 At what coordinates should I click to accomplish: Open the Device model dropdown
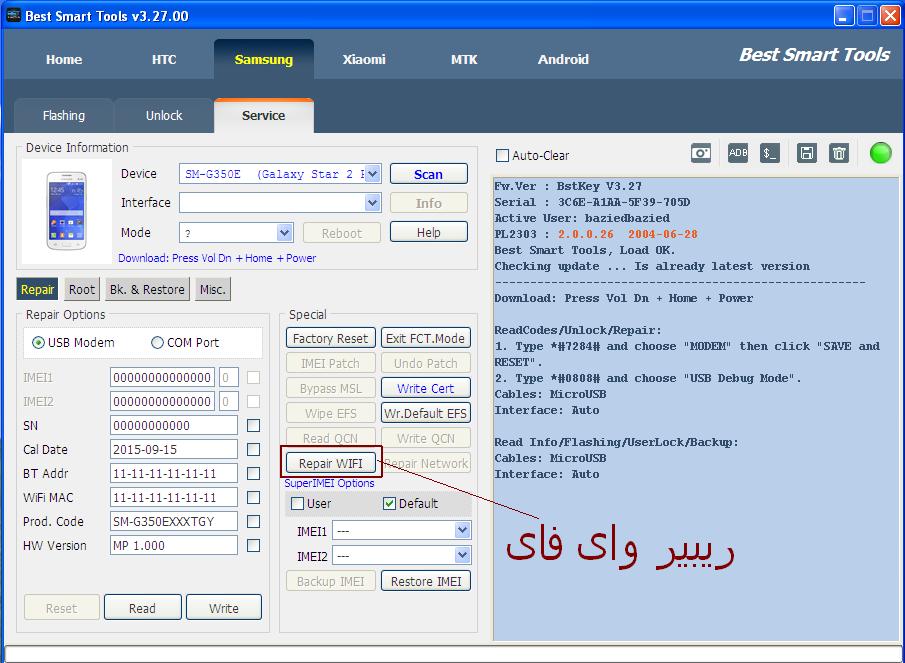tap(373, 174)
